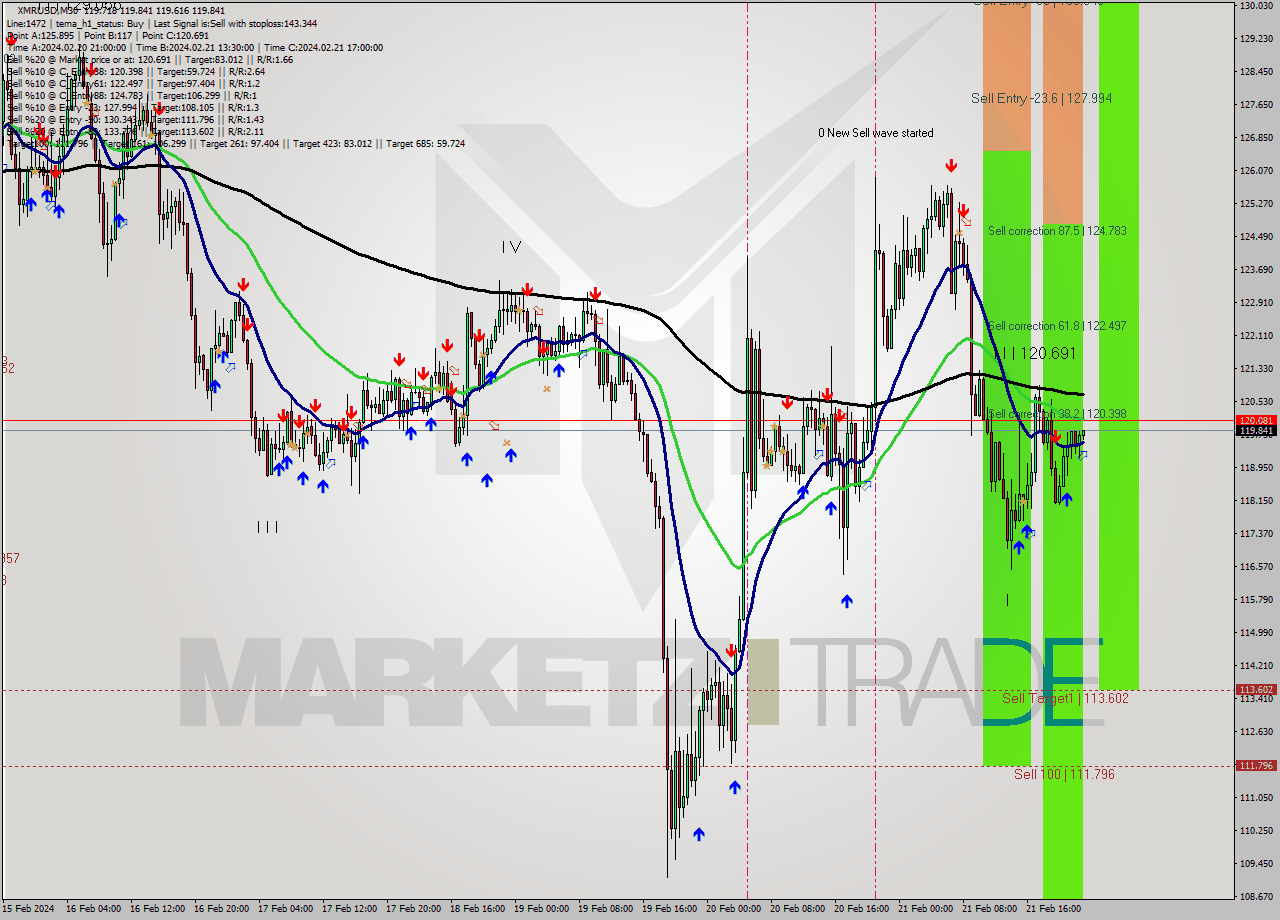Click the 'Sell 100 | 111.796' label
1280x920 pixels.
pyautogui.click(x=1064, y=774)
